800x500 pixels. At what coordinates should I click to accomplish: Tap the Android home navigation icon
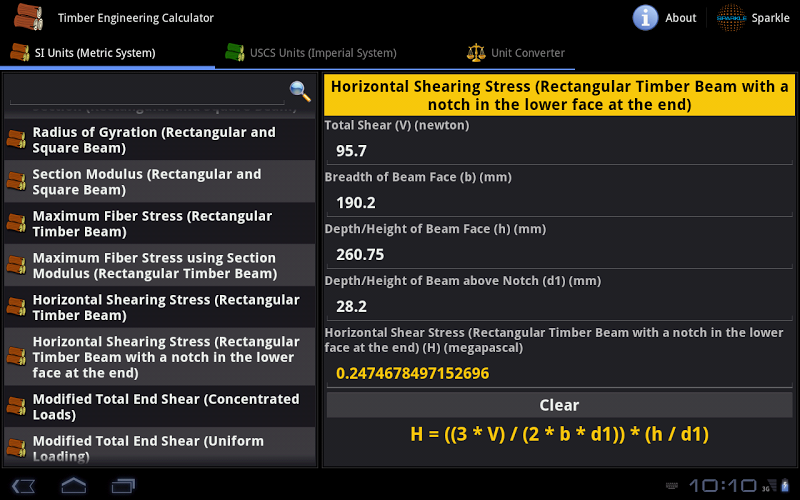(73, 485)
